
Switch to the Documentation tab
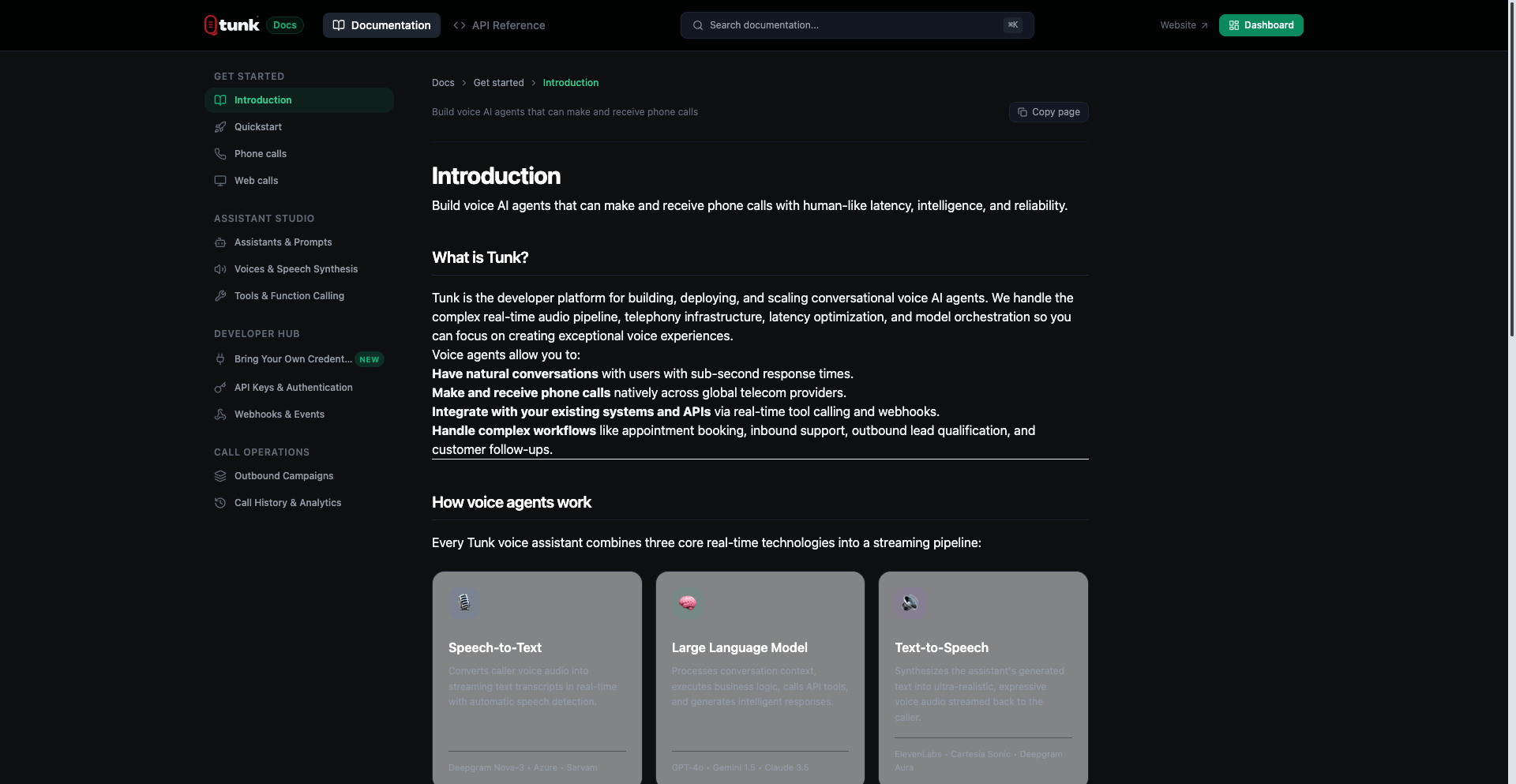[381, 25]
